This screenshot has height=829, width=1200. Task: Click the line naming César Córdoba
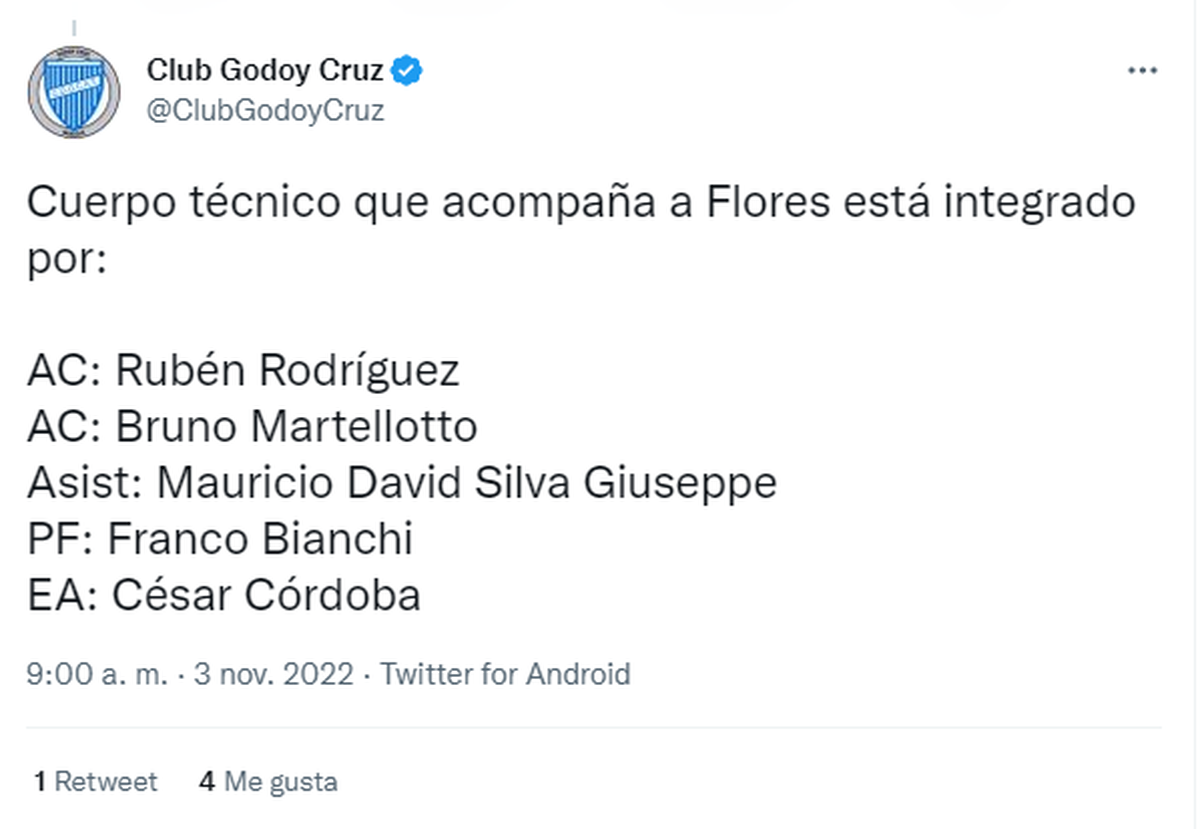coord(223,594)
